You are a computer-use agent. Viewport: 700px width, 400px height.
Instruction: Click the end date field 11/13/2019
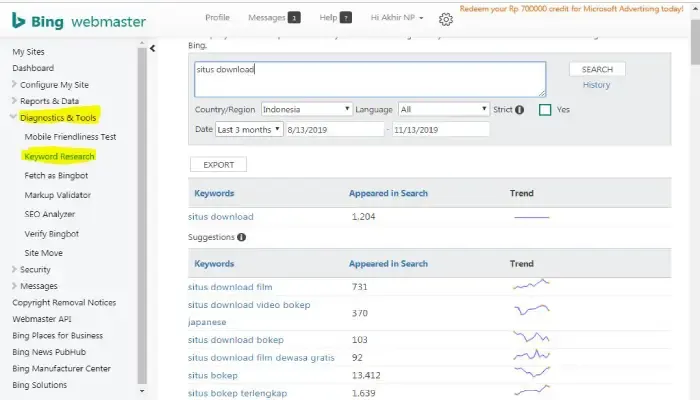[441, 129]
